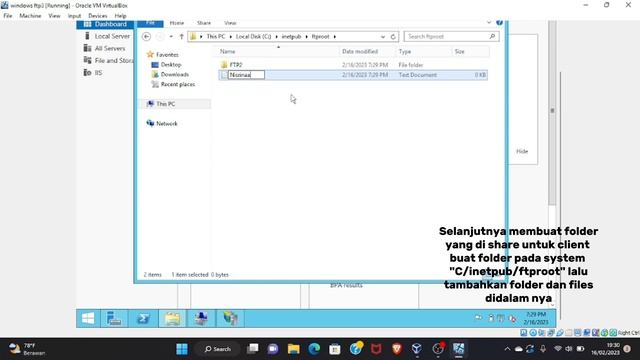Open host Windows 11 Start menu
The image size is (640, 360).
pyautogui.click(x=182, y=349)
